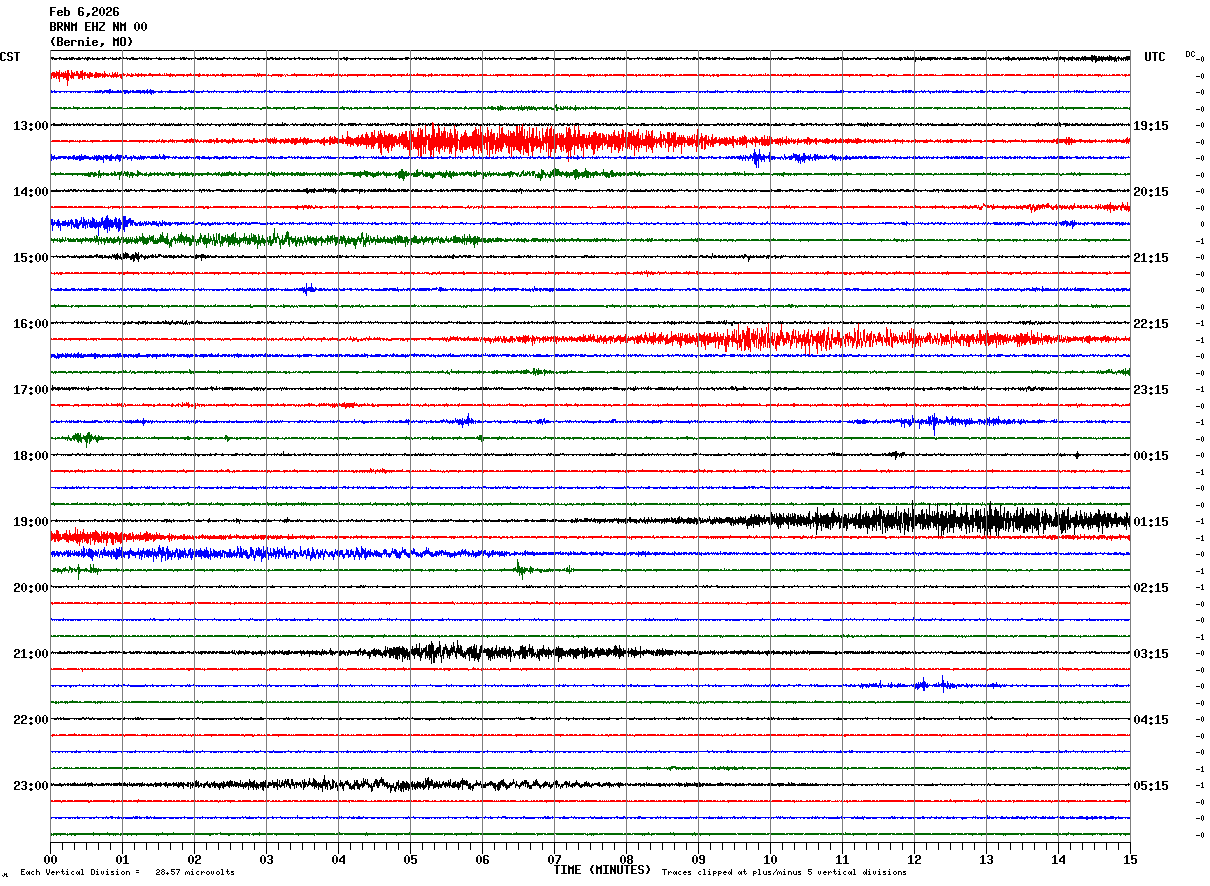Click minute tick label '07' on time axis

pos(555,859)
